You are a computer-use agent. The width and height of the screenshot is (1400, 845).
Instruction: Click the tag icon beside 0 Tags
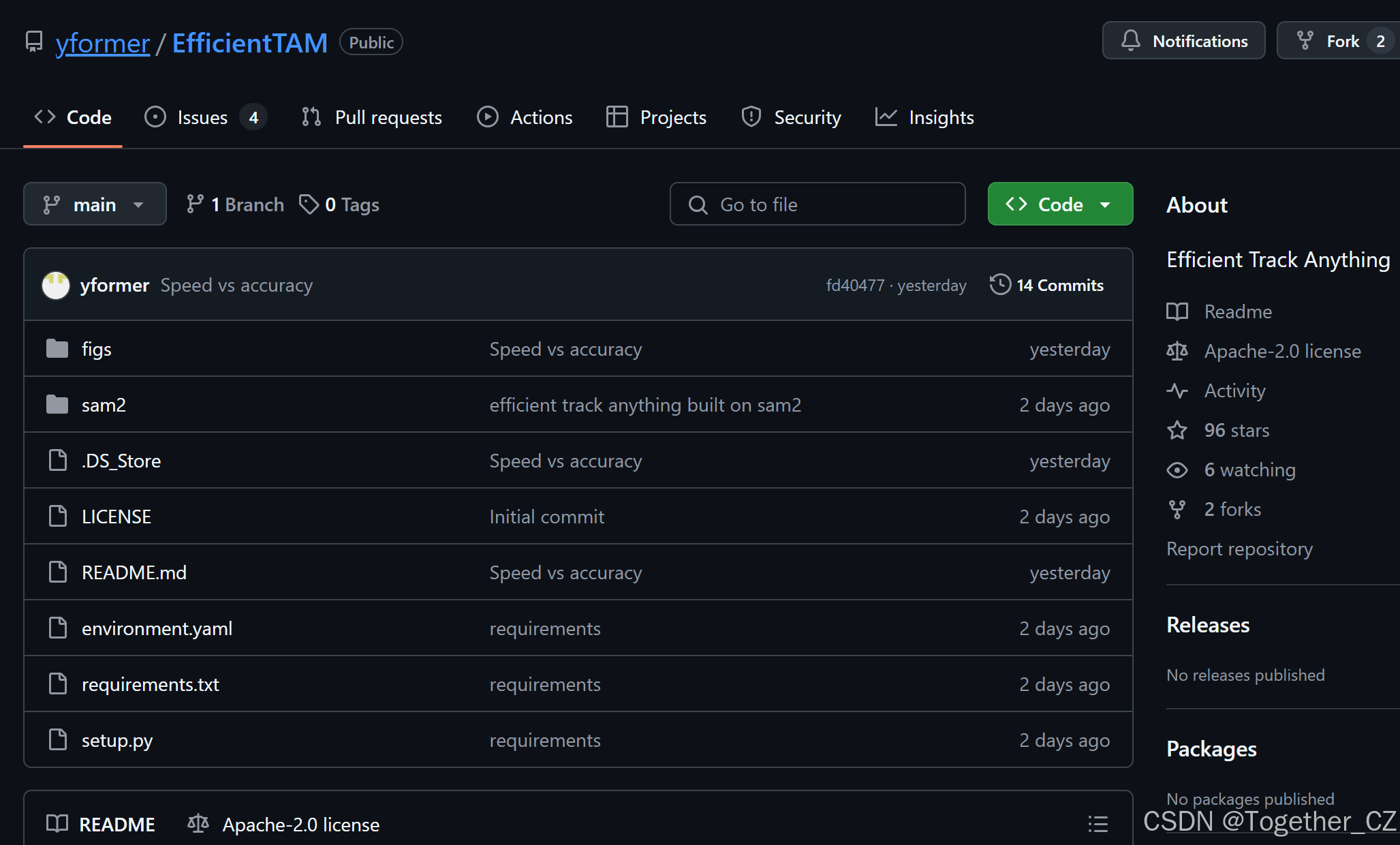[x=309, y=204]
